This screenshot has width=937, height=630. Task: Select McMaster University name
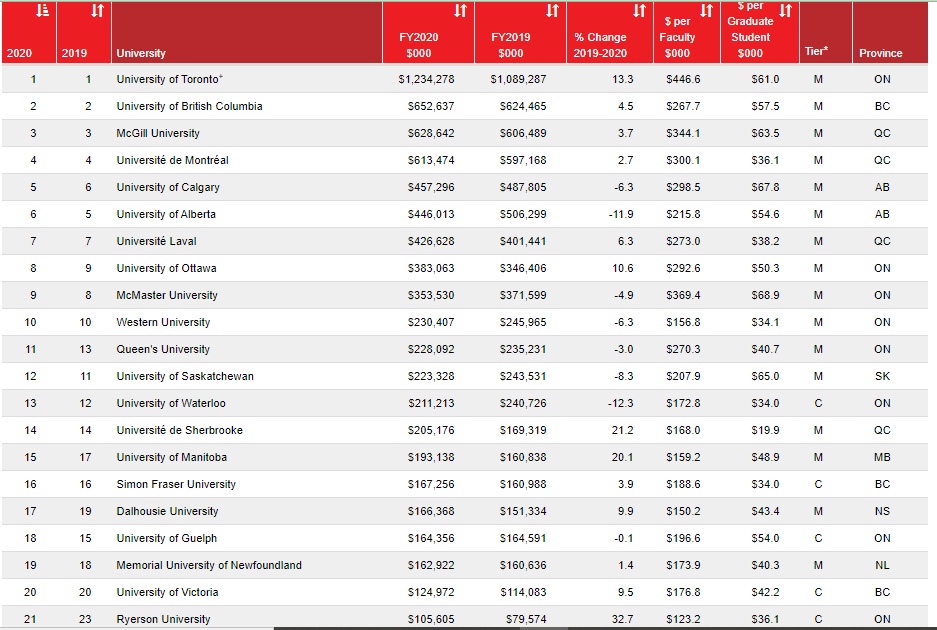pos(167,295)
